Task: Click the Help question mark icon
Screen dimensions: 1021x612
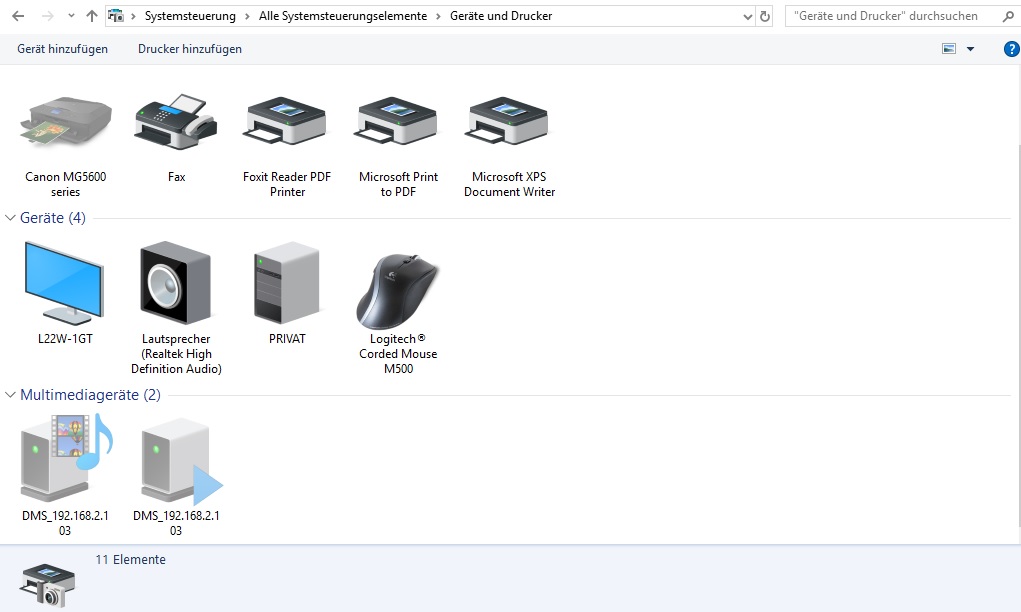Action: pos(1011,49)
